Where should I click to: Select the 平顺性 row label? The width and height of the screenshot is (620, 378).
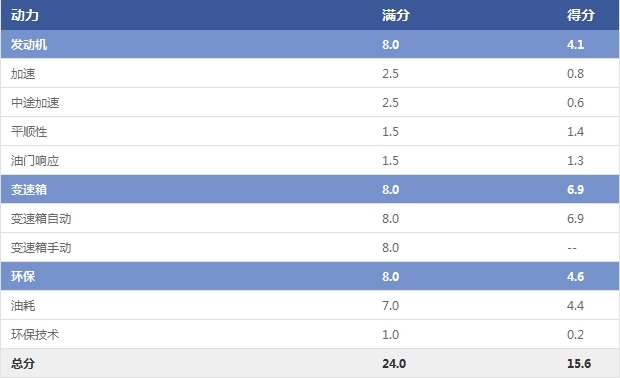coord(29,132)
